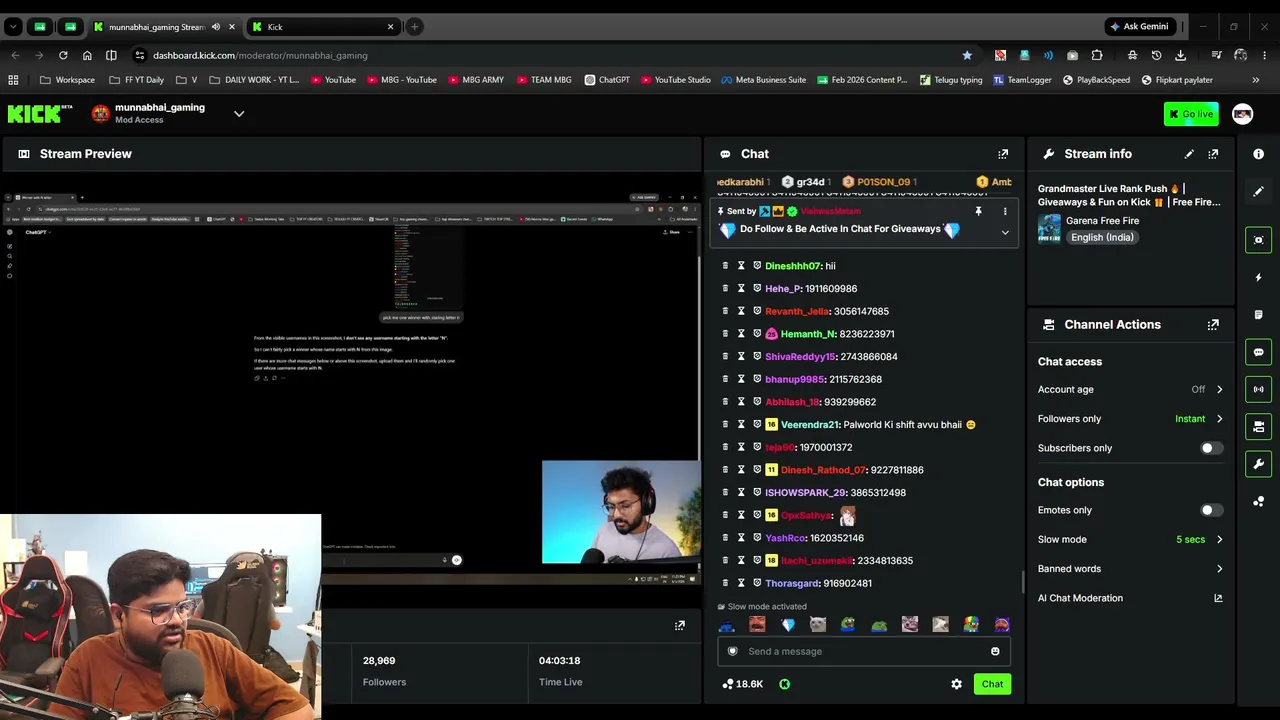Click the green Chat send button

(992, 684)
